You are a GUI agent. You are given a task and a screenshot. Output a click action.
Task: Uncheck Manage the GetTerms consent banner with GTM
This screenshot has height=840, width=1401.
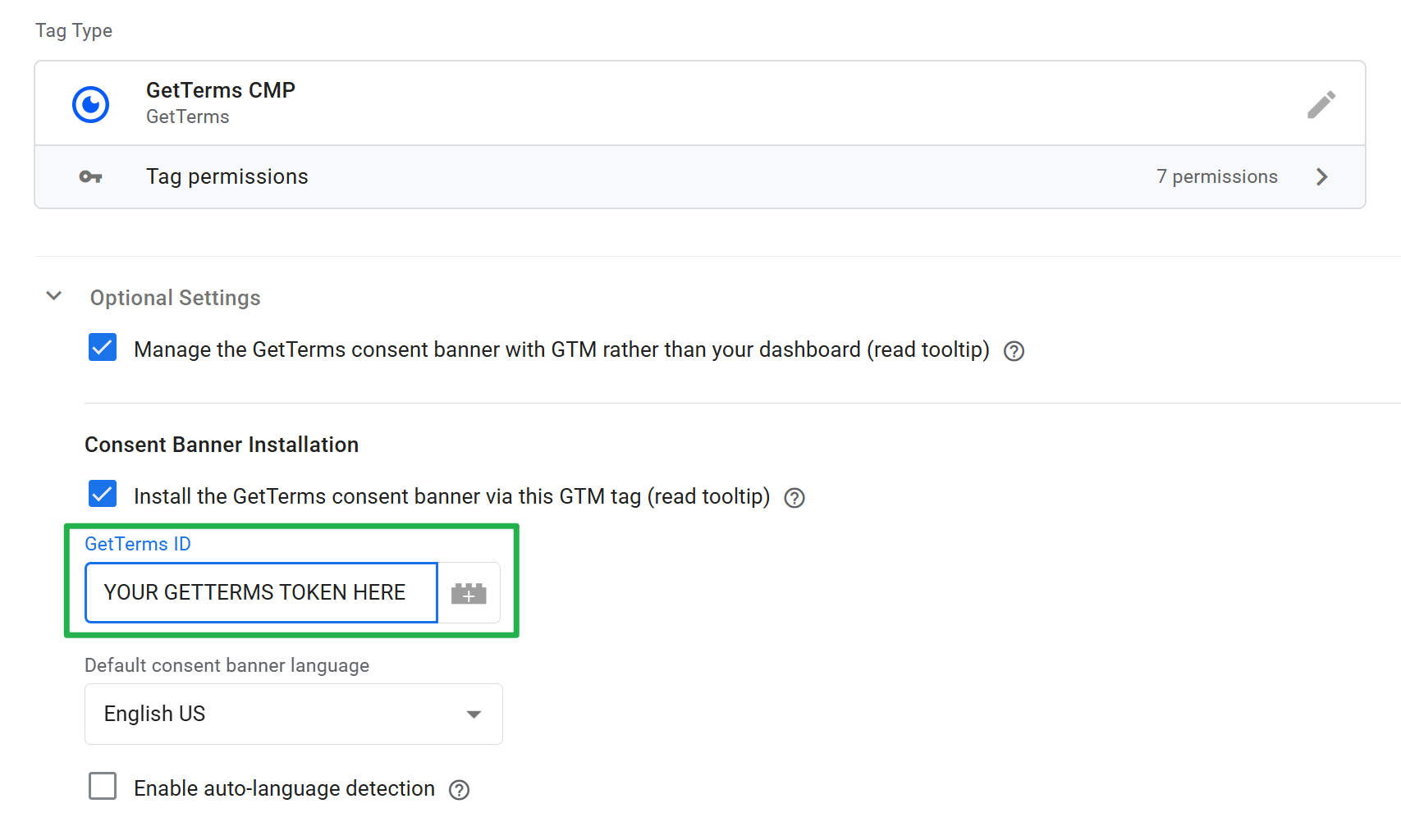click(103, 348)
